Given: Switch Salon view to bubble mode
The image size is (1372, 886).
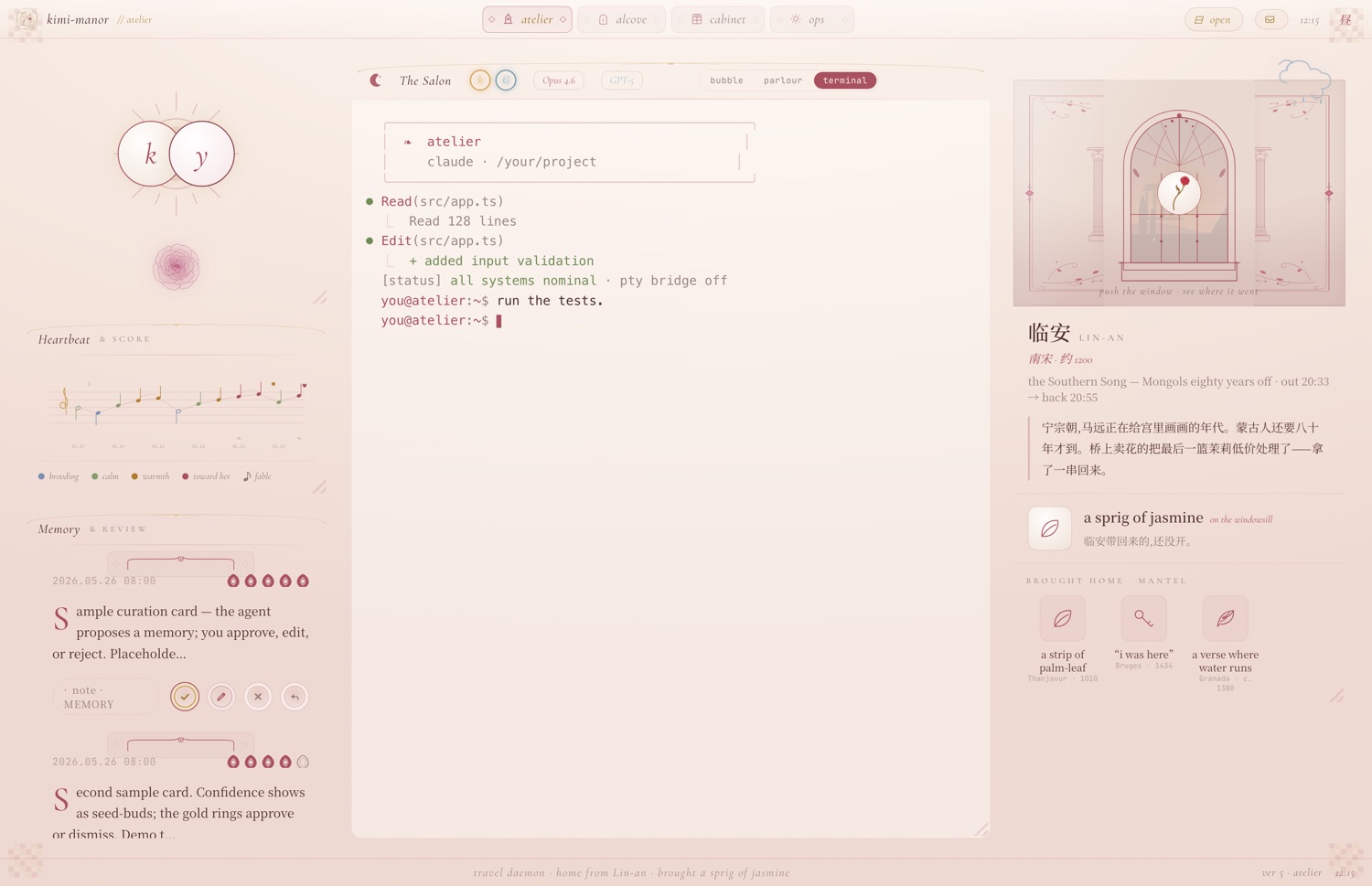Looking at the screenshot, I should pos(726,80).
